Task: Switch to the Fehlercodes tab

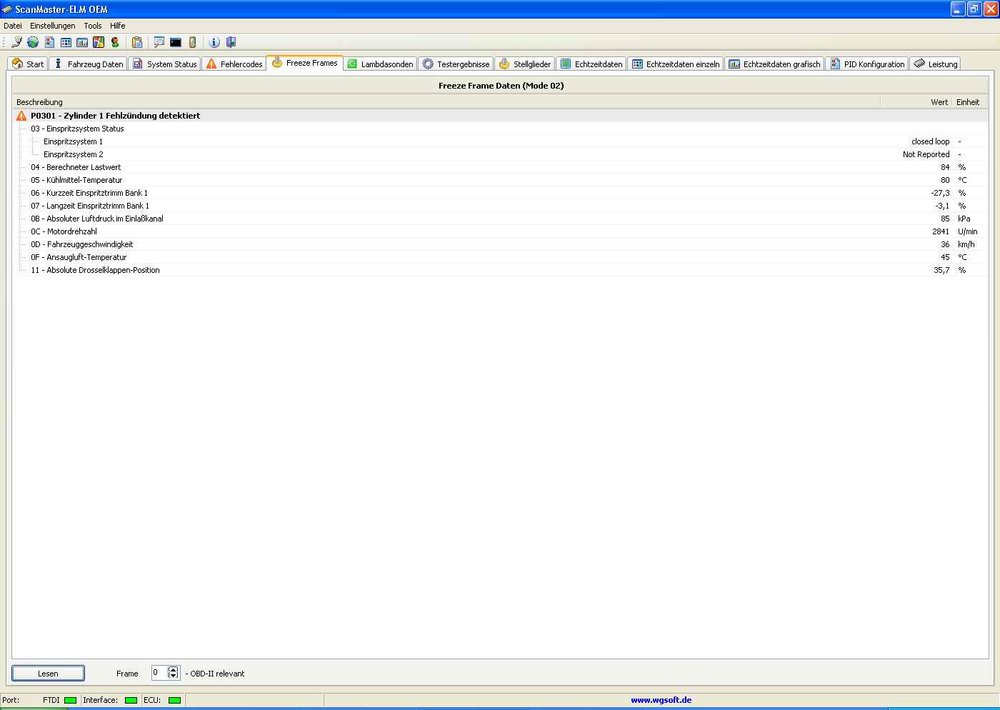Action: (233, 64)
